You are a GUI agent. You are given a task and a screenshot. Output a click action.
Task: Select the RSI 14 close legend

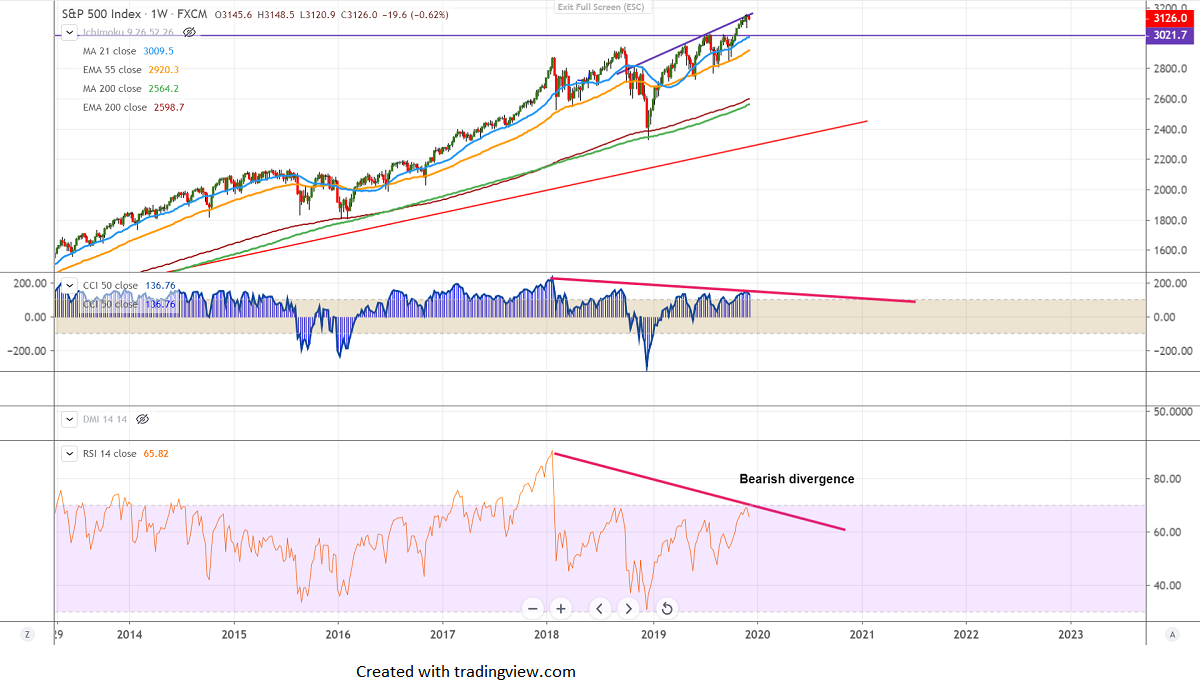pyautogui.click(x=126, y=453)
